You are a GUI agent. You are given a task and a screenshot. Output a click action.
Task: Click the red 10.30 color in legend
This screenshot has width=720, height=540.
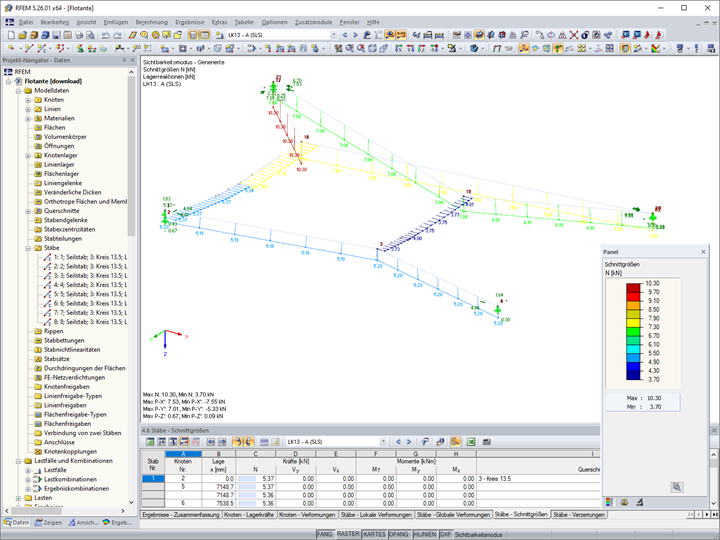(x=633, y=287)
